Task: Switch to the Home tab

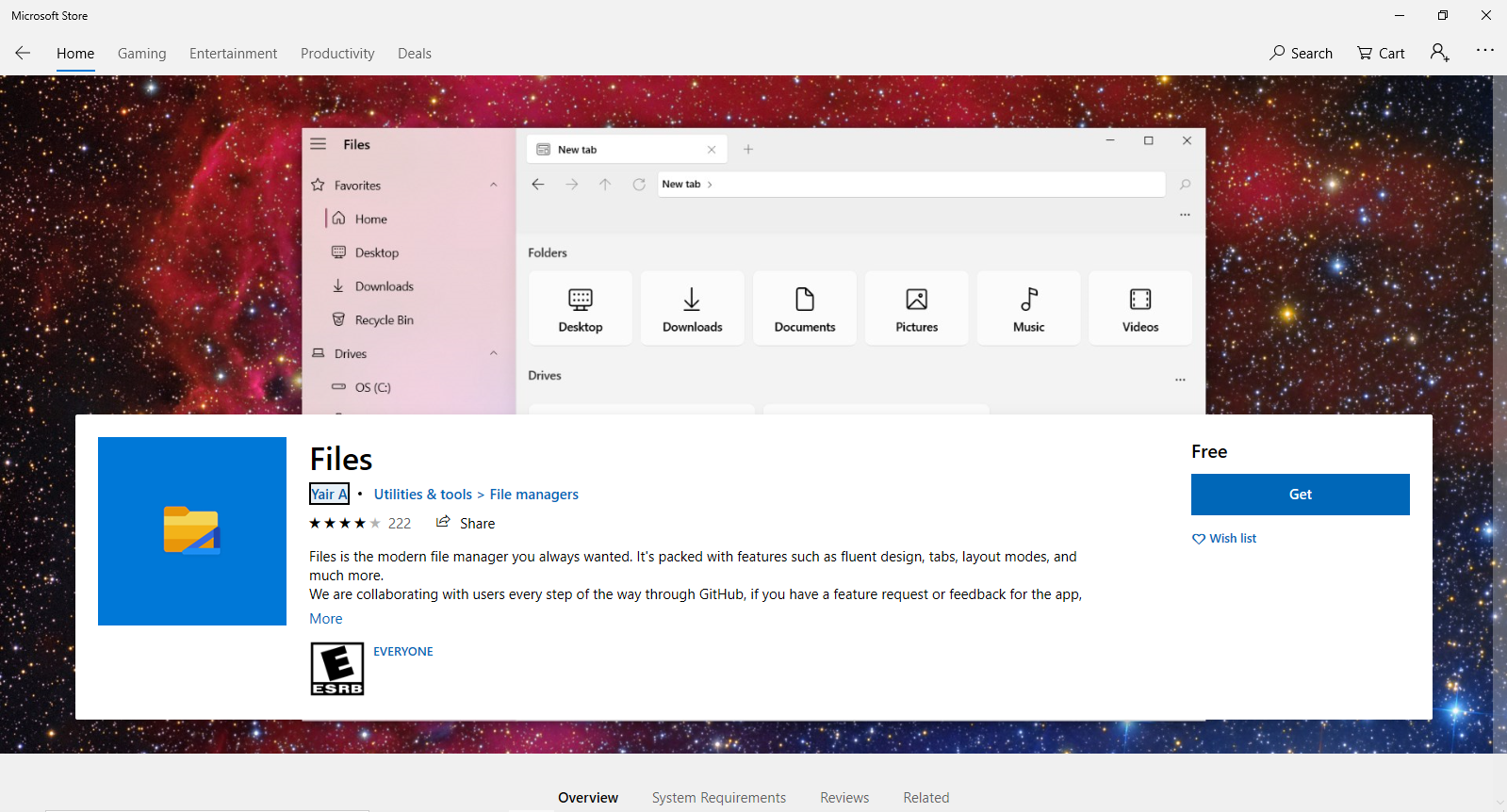Action: (75, 54)
